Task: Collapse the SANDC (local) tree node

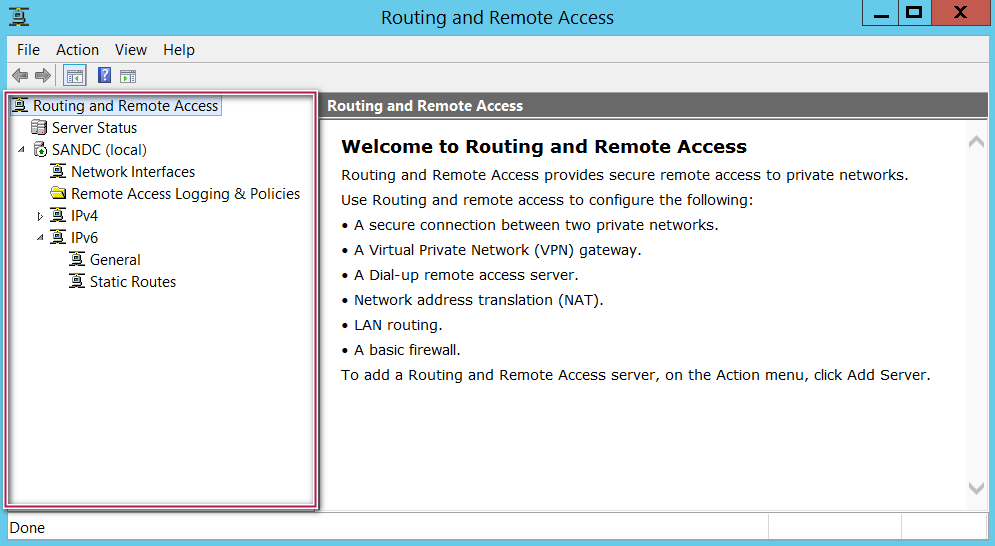Action: tap(22, 150)
